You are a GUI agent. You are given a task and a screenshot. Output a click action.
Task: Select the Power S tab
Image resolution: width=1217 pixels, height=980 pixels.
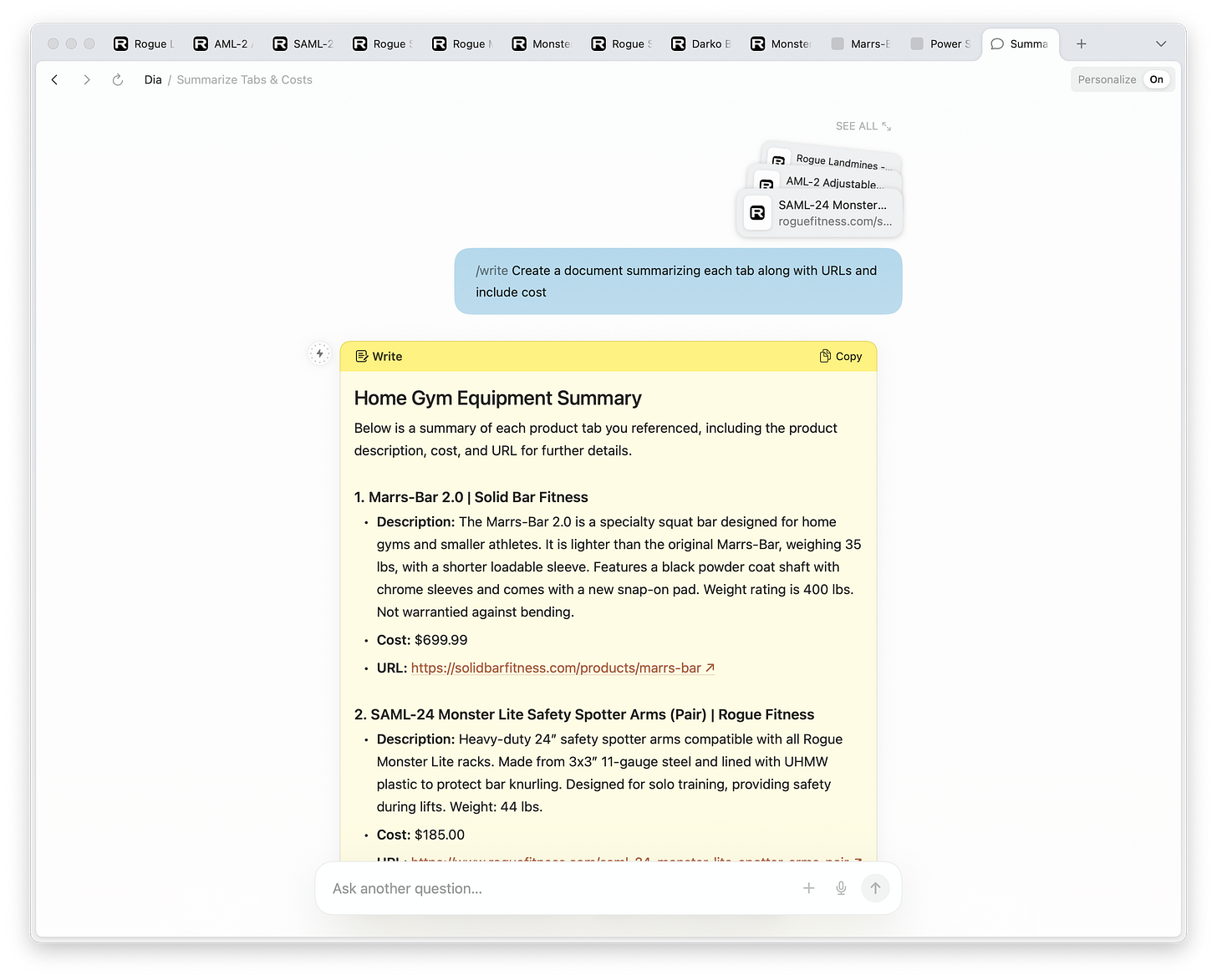point(939,43)
